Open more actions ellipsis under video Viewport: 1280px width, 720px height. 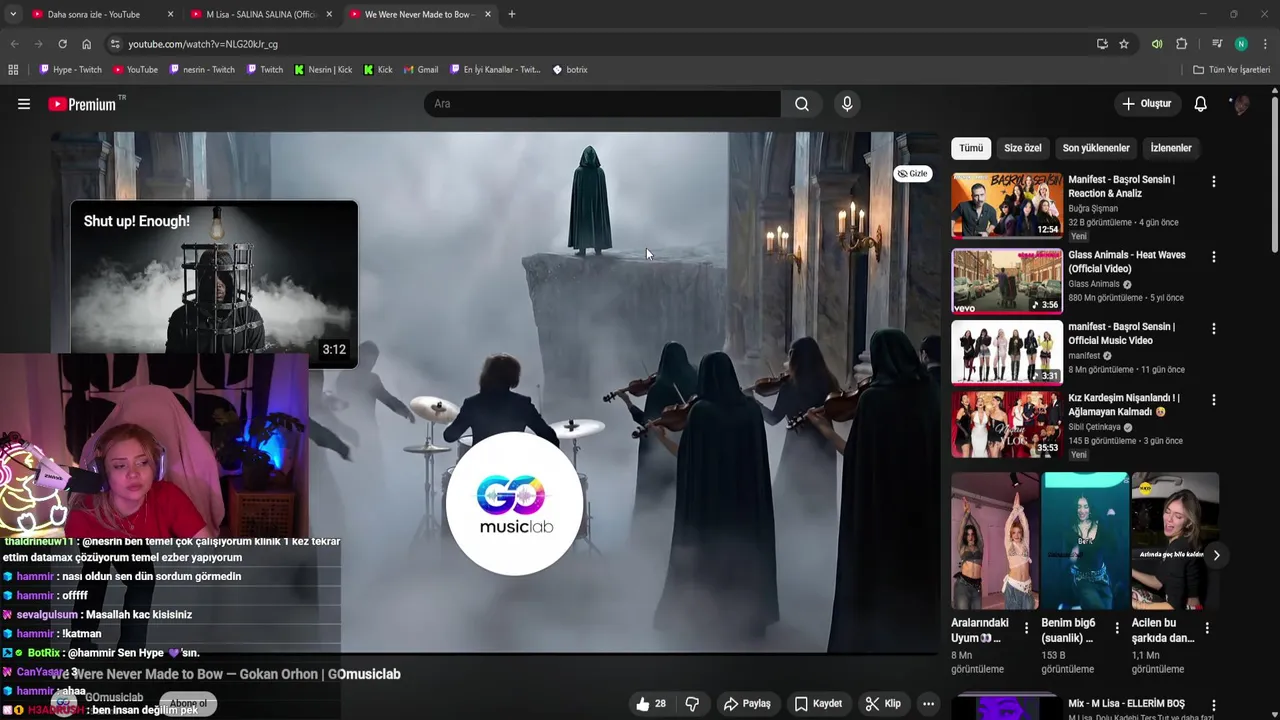point(928,704)
